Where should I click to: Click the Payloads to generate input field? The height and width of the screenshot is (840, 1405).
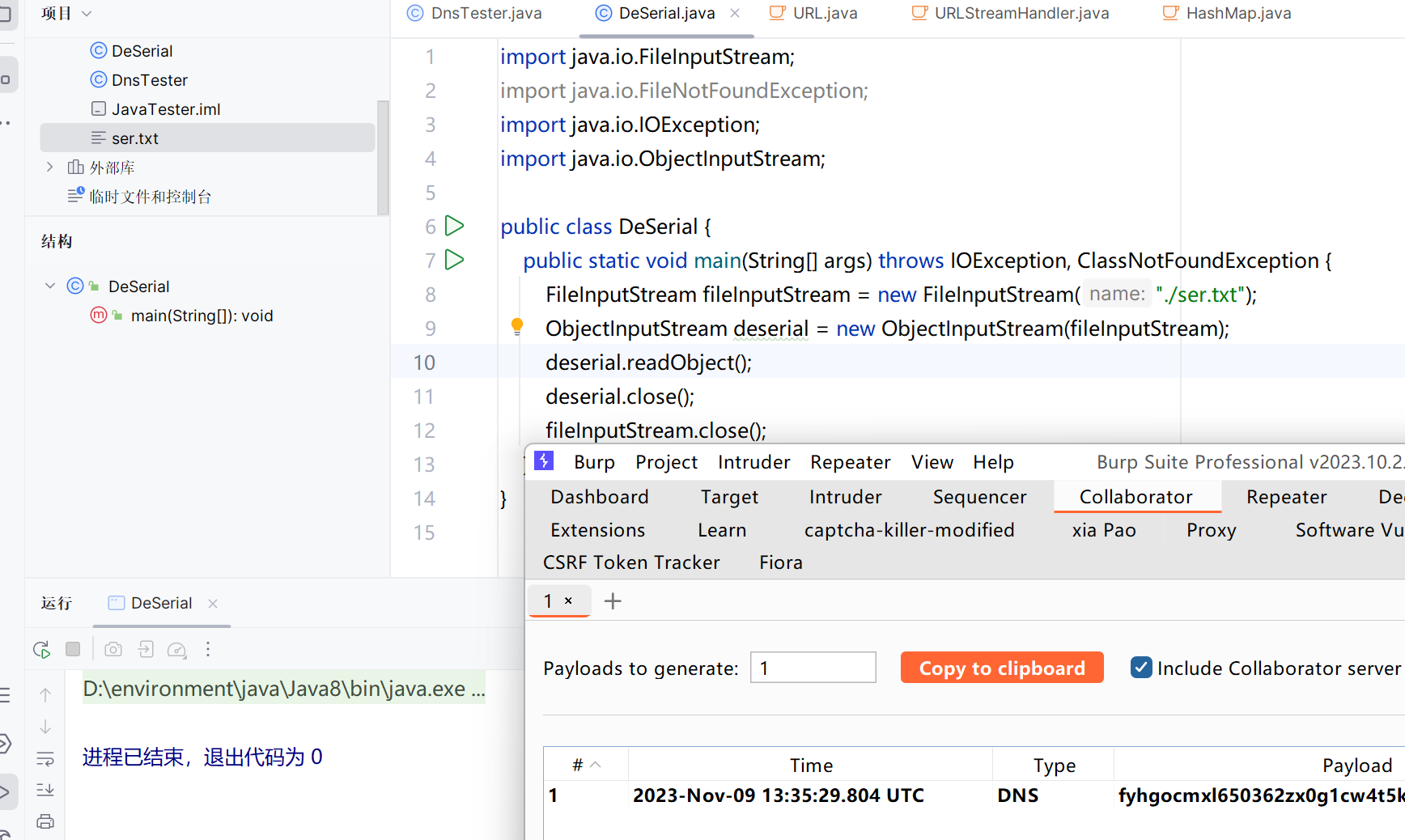pos(813,668)
